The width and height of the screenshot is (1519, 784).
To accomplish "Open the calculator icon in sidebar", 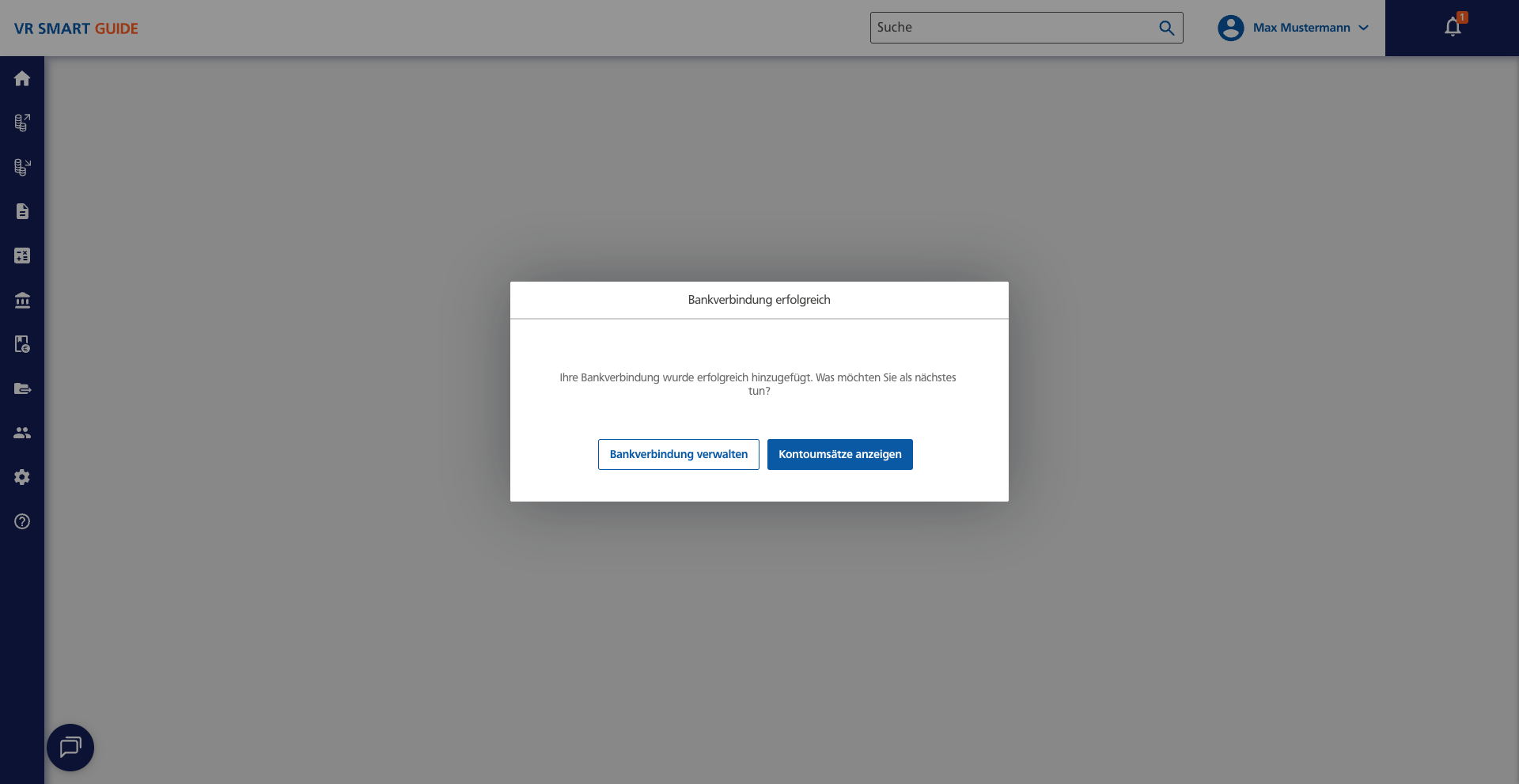I will click(x=22, y=256).
